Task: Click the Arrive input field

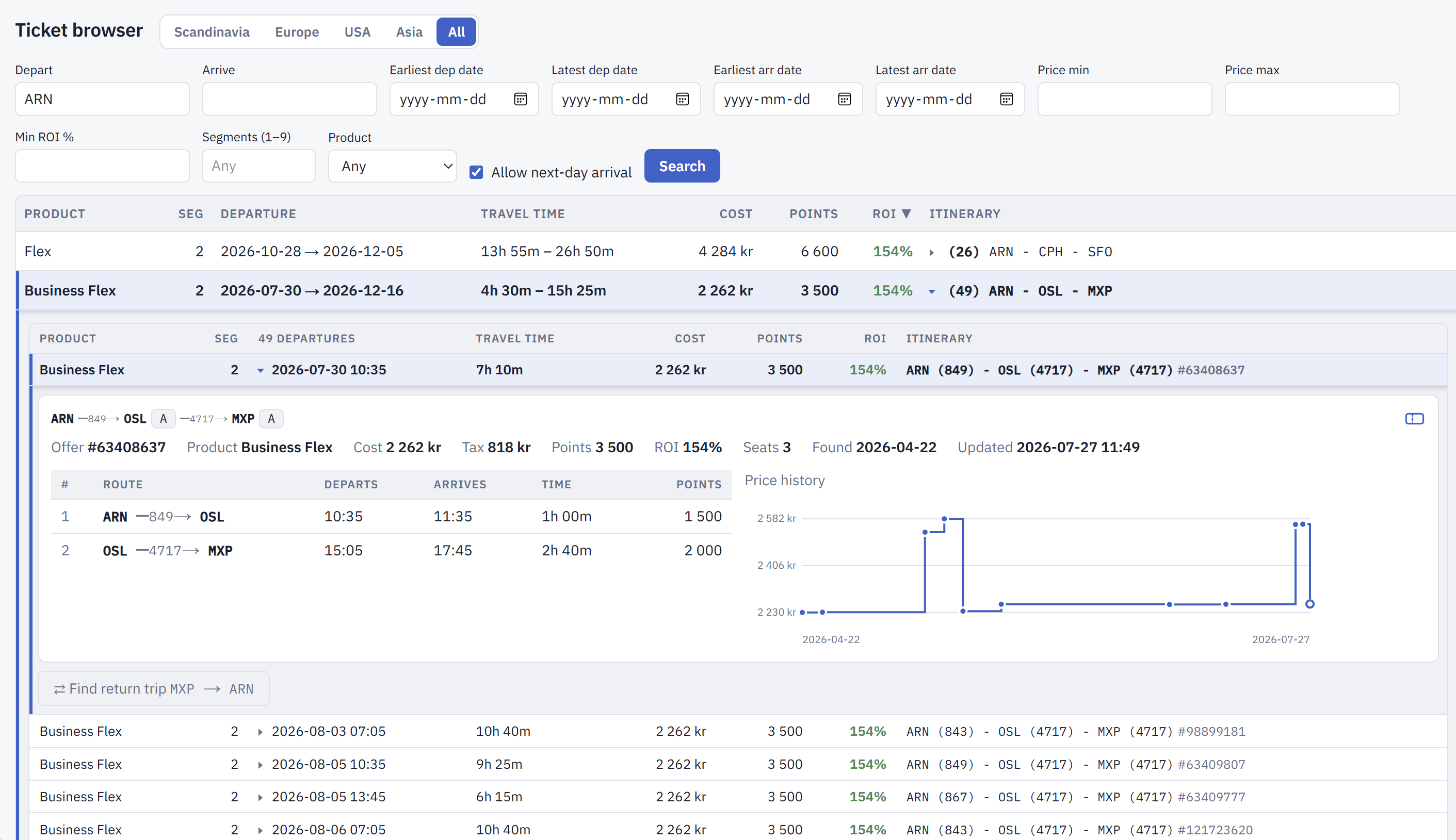Action: (289, 99)
